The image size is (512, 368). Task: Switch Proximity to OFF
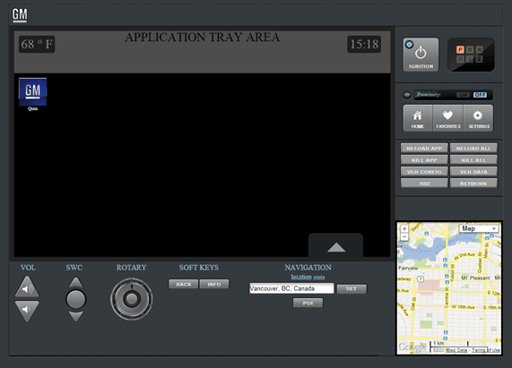(x=480, y=95)
